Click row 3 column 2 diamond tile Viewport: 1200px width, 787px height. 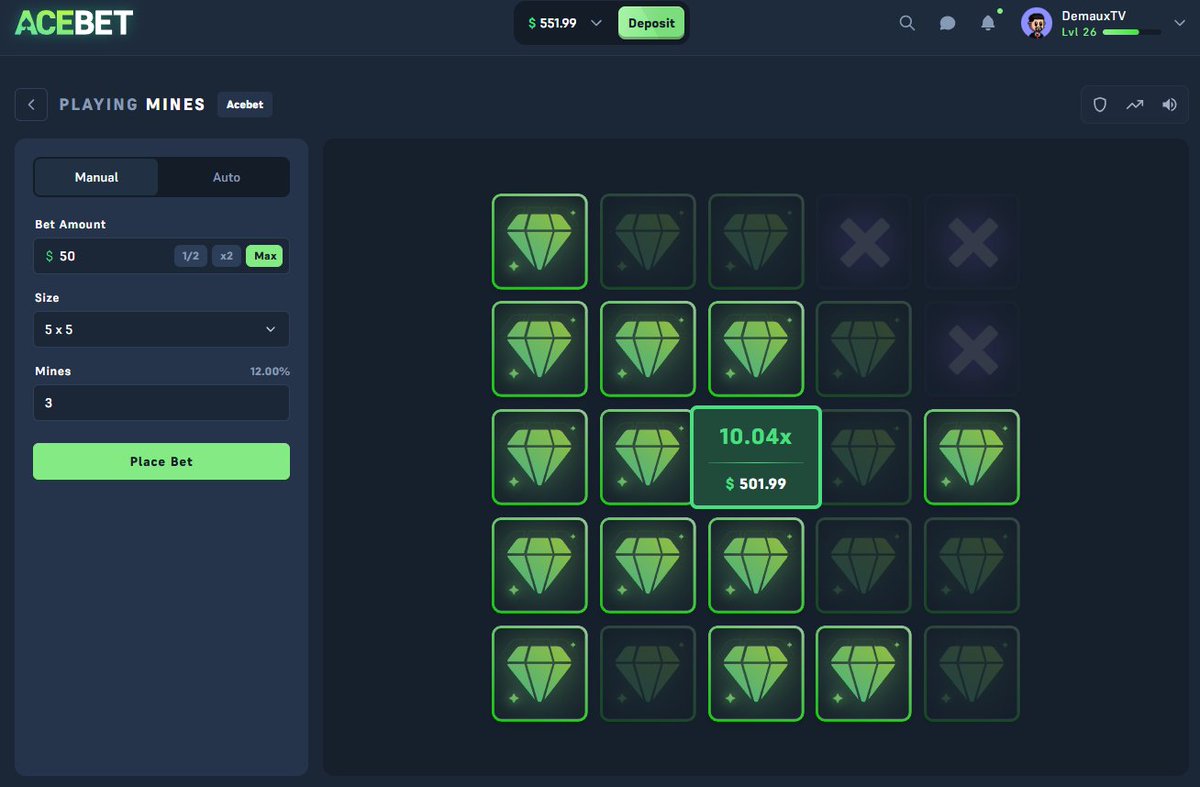[644, 457]
